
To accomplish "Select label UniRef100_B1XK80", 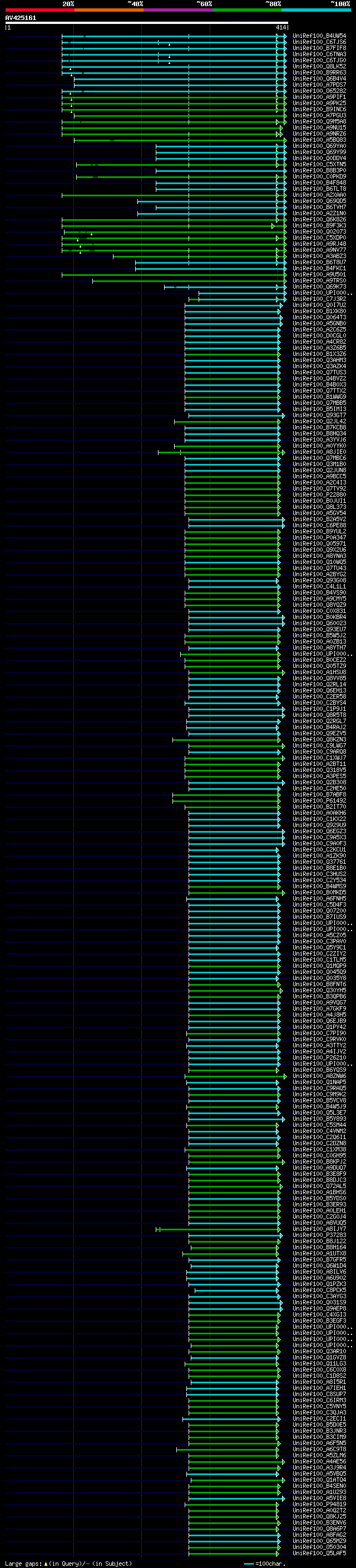I will tap(319, 311).
